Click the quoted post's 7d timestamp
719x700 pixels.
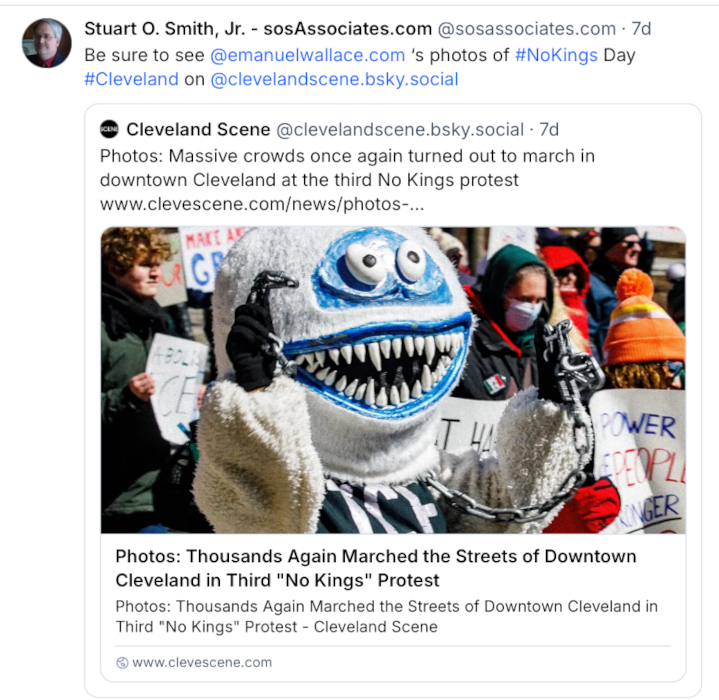click(x=549, y=129)
